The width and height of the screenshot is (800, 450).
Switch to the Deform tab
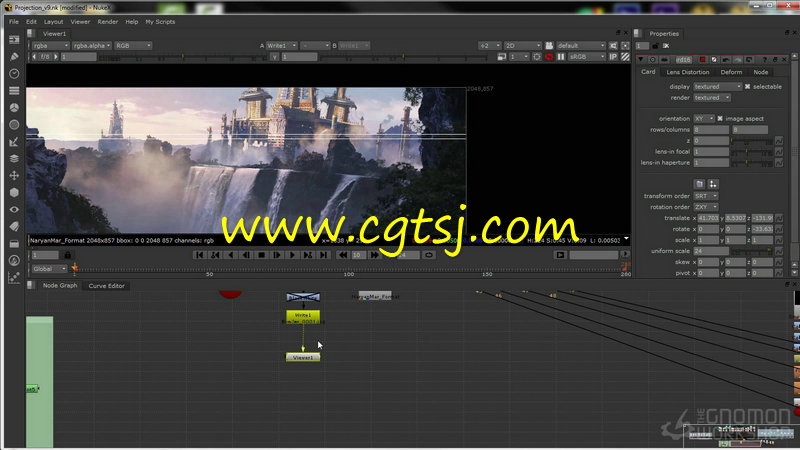coord(731,72)
